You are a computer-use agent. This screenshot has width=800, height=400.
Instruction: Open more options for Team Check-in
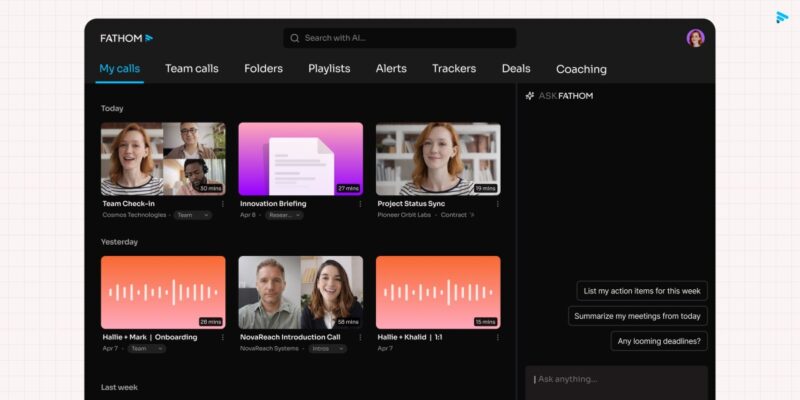click(222, 204)
